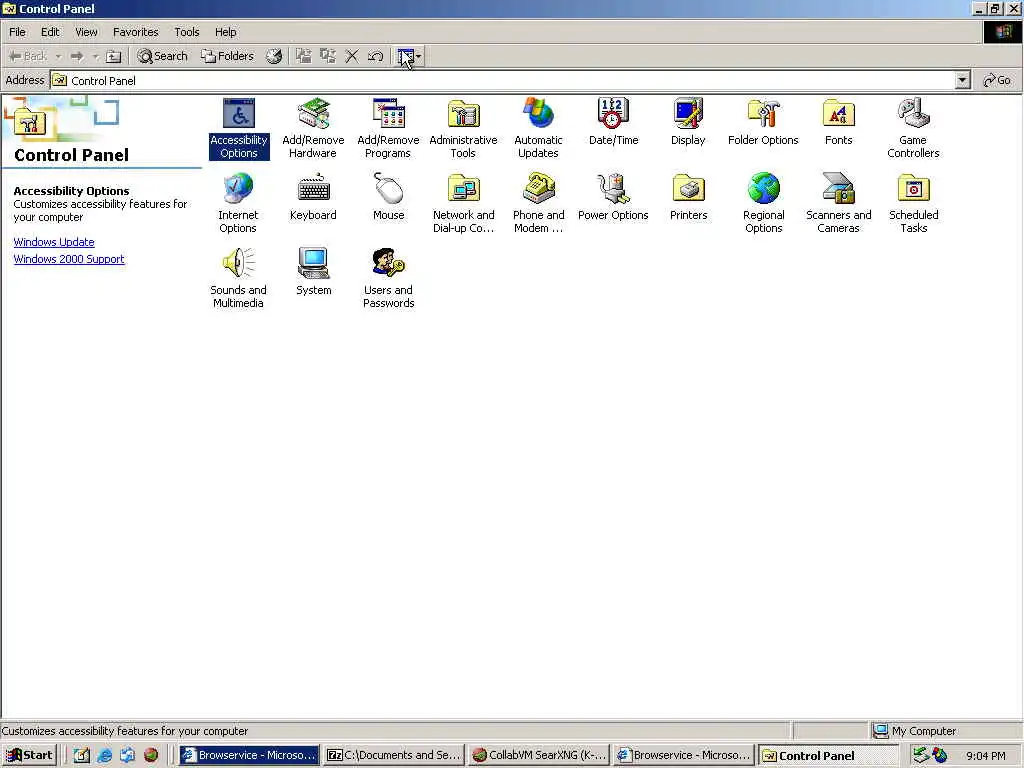Open the Printers folder
This screenshot has width=1024, height=768.
click(x=688, y=197)
